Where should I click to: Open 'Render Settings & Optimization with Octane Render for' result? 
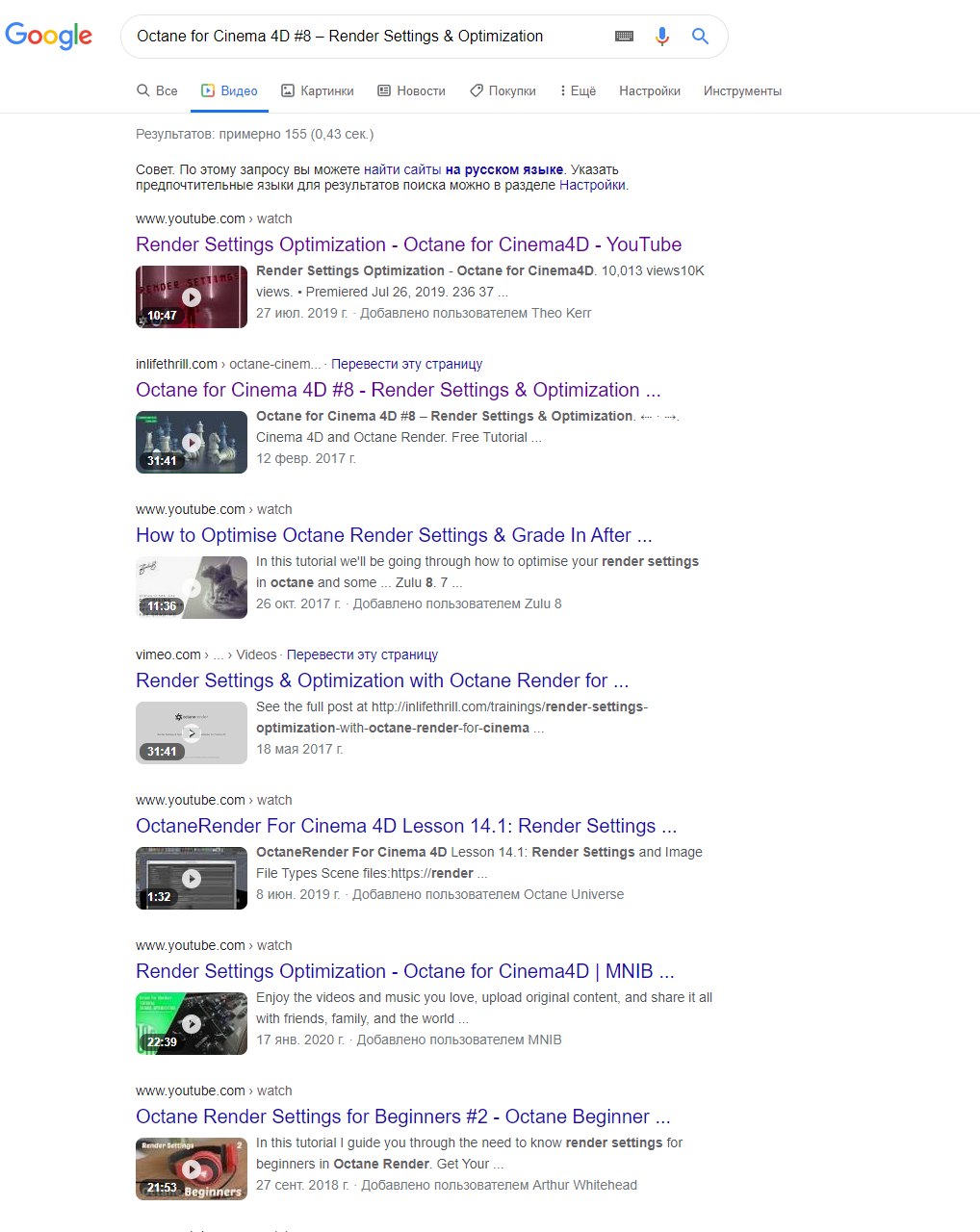coord(382,680)
